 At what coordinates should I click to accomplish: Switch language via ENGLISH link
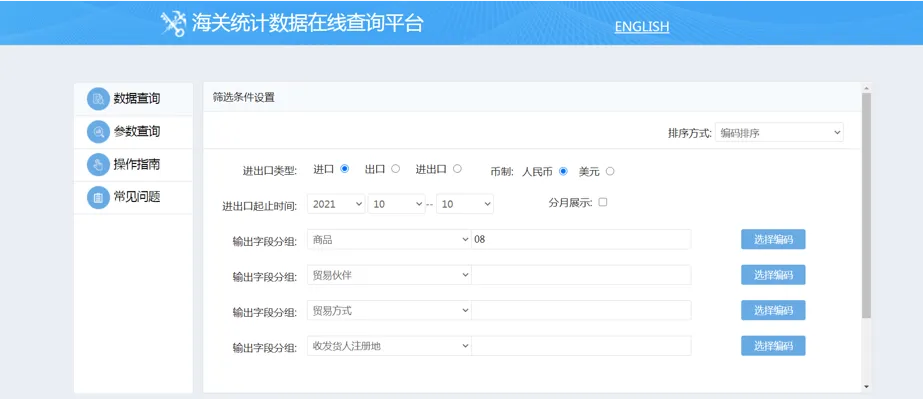tap(642, 26)
